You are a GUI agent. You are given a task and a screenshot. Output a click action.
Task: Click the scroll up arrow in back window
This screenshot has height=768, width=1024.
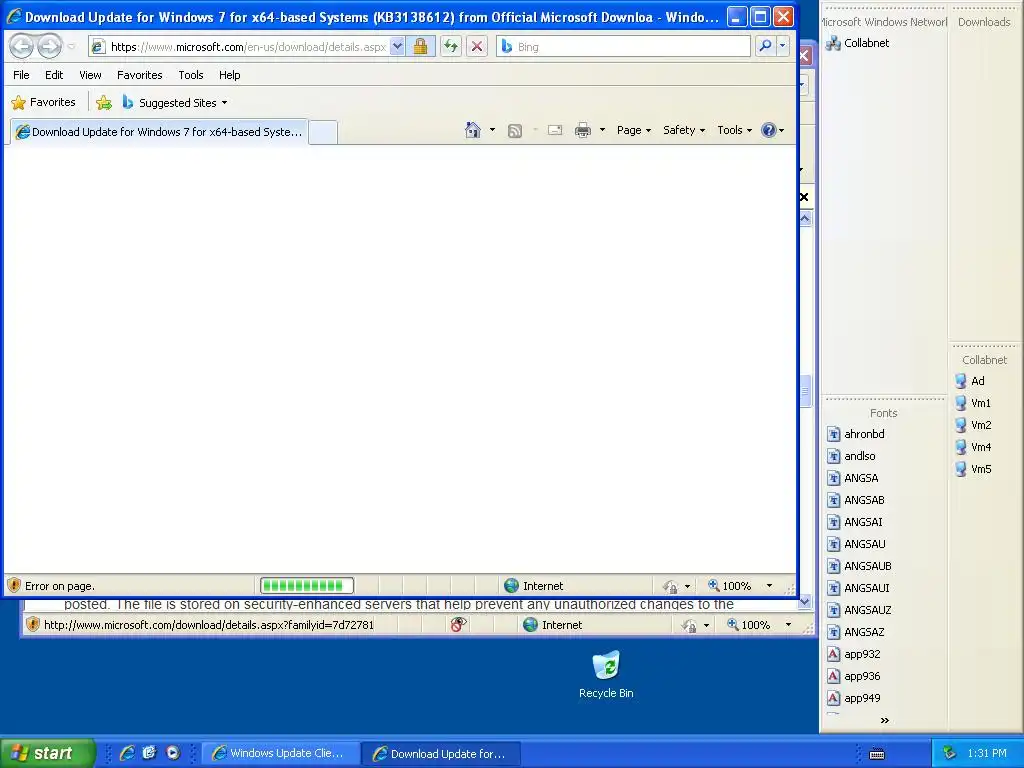point(805,219)
